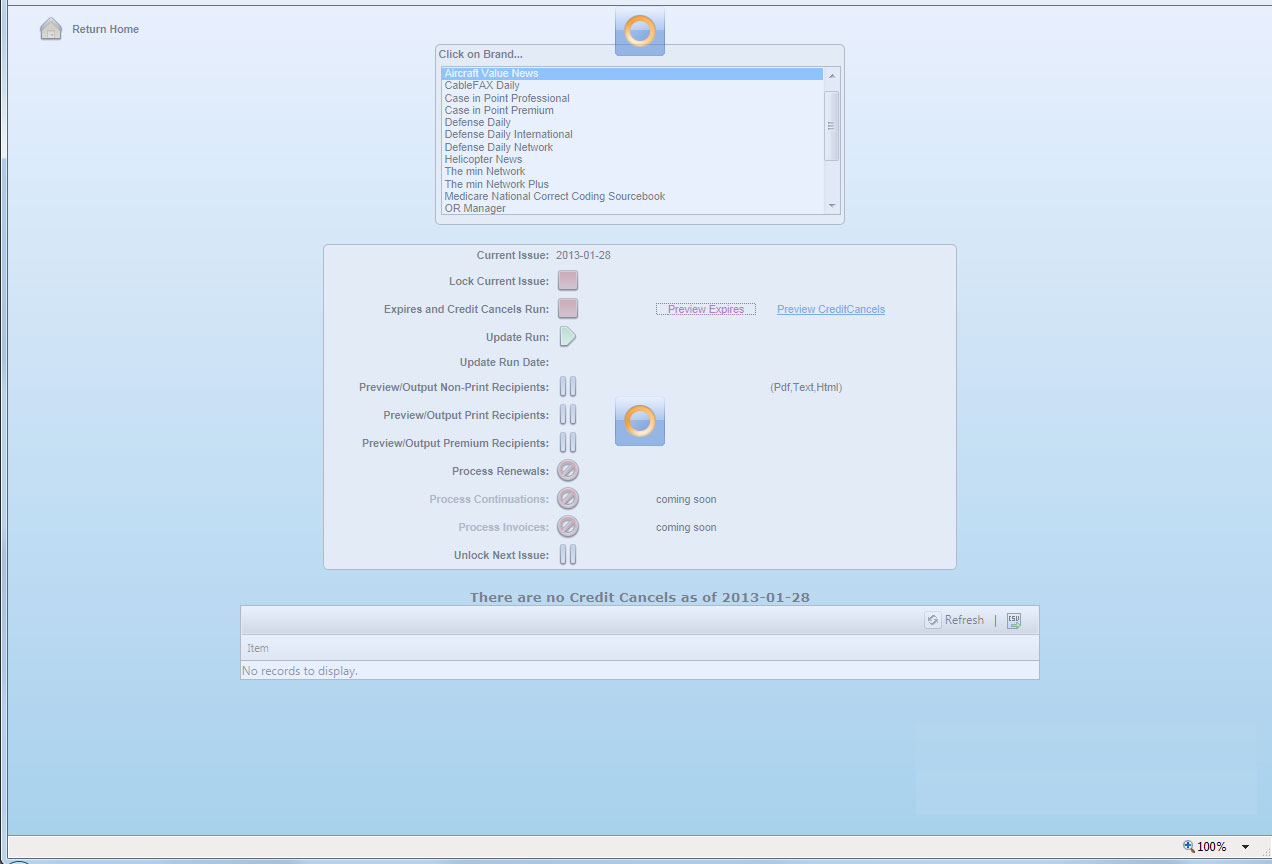Screen dimensions: 1272x864
Task: Open the zoom level dropdown arrow
Action: tap(1245, 847)
